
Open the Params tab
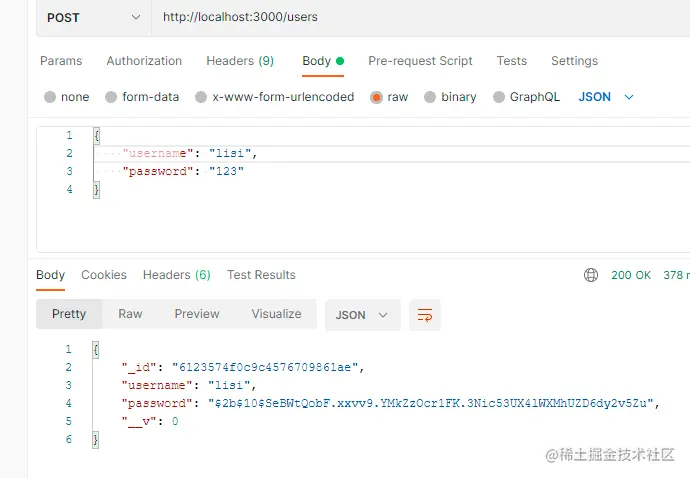point(61,61)
